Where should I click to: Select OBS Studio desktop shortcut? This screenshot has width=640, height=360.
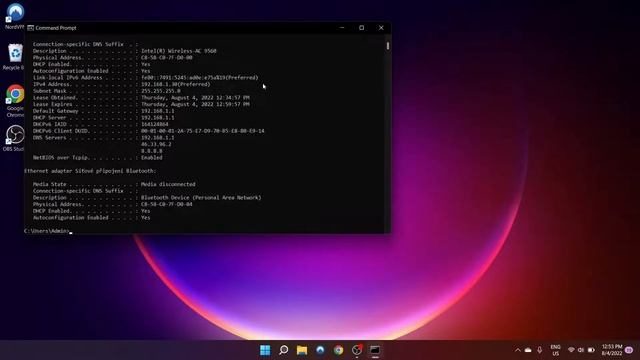15,138
